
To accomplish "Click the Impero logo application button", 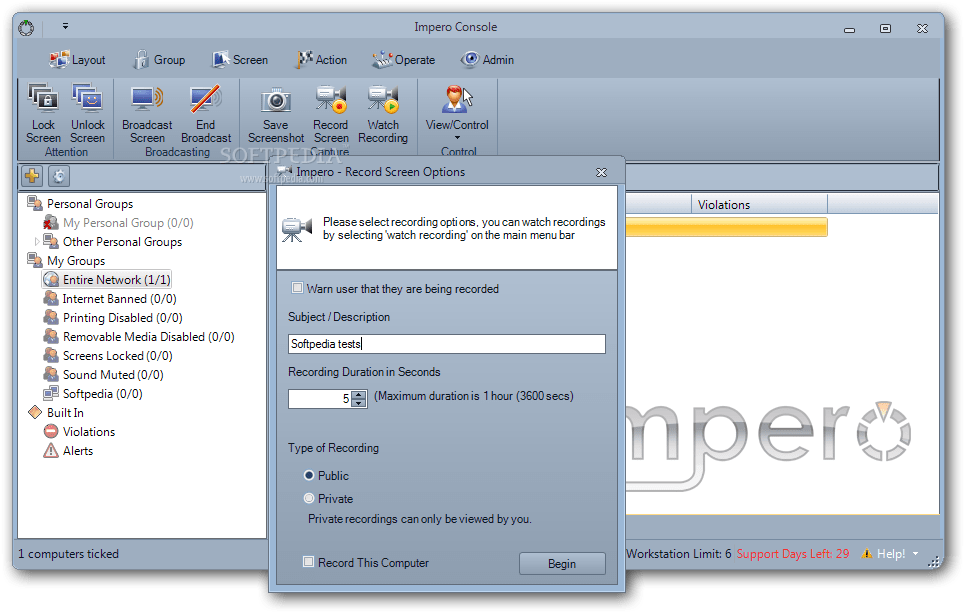I will point(26,28).
